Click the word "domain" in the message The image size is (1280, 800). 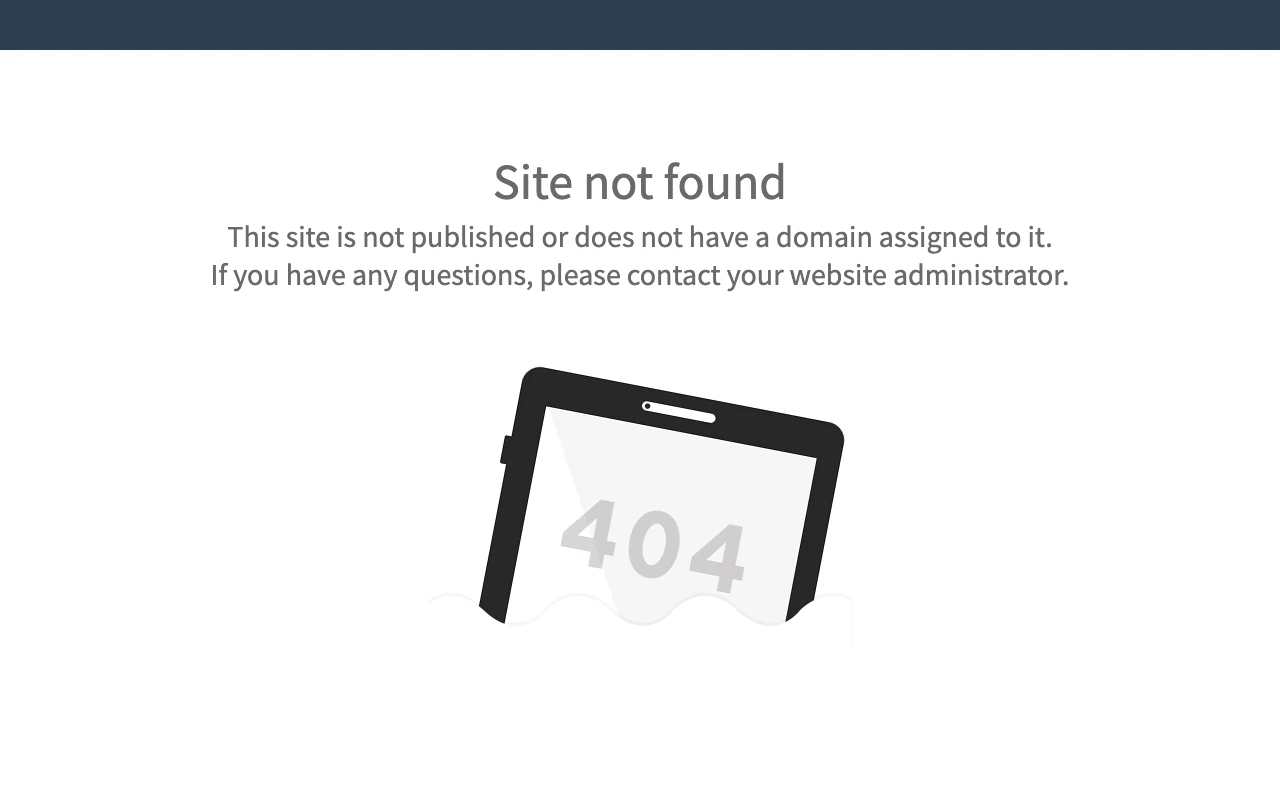coord(824,237)
